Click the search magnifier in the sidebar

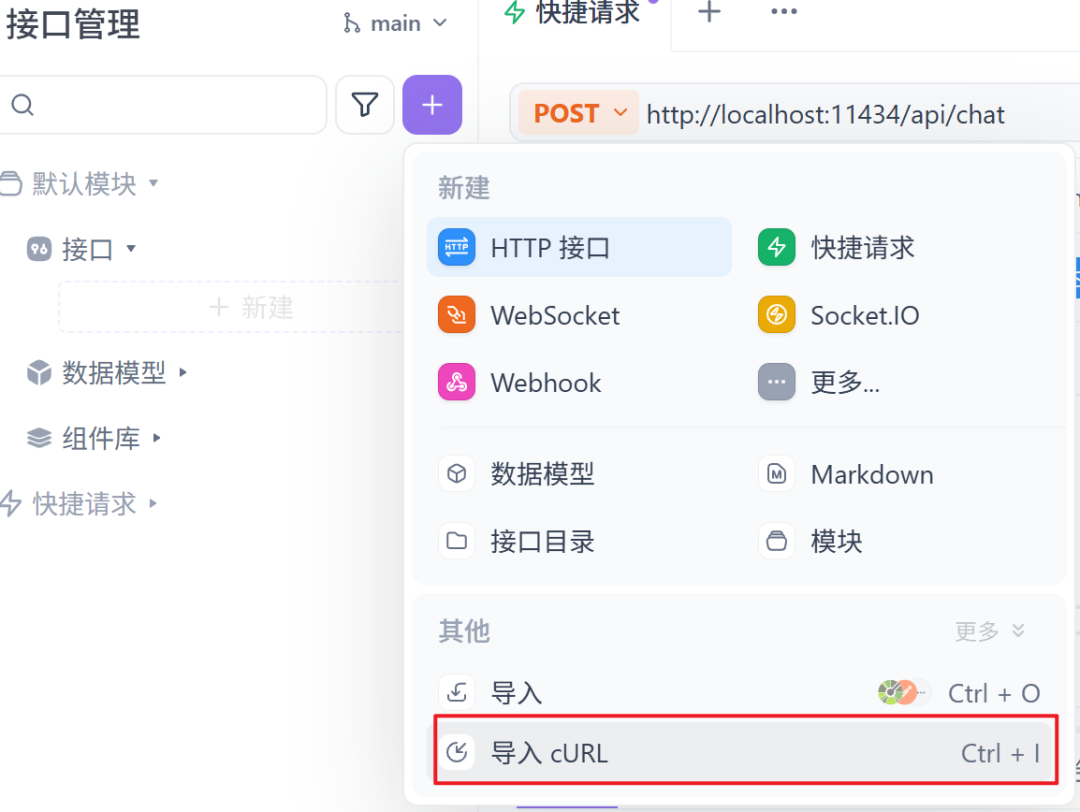[22, 104]
